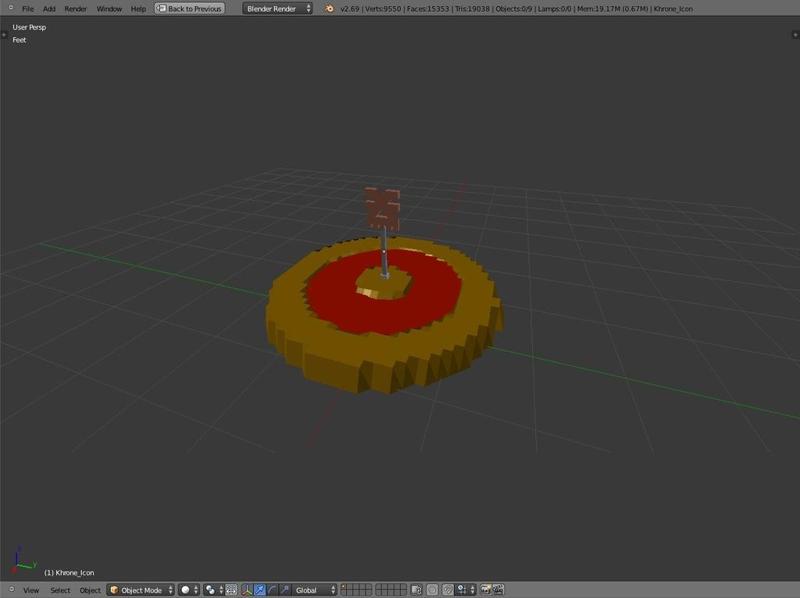Click the Blender logo icon in info header
Viewport: 800px width, 598px height.
point(330,9)
